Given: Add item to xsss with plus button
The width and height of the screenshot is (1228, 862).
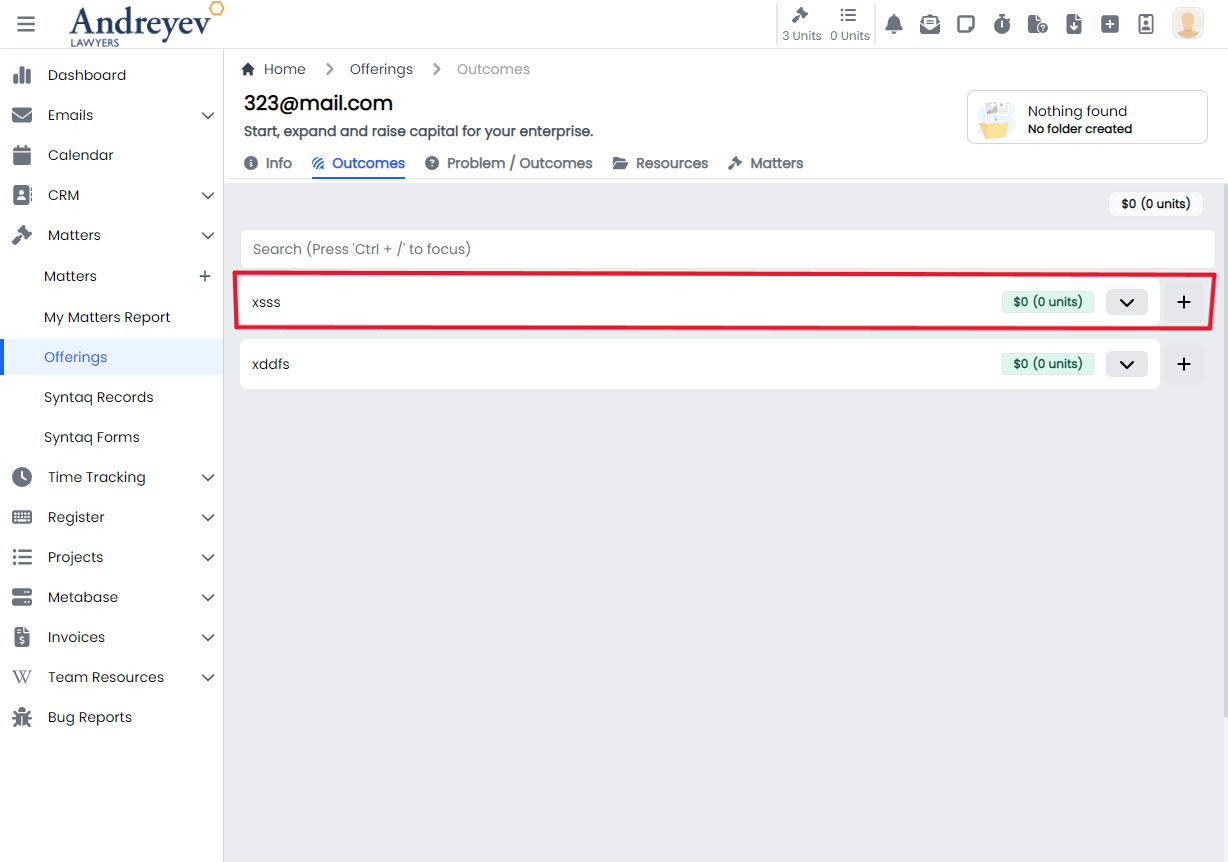Looking at the screenshot, I should point(1184,302).
